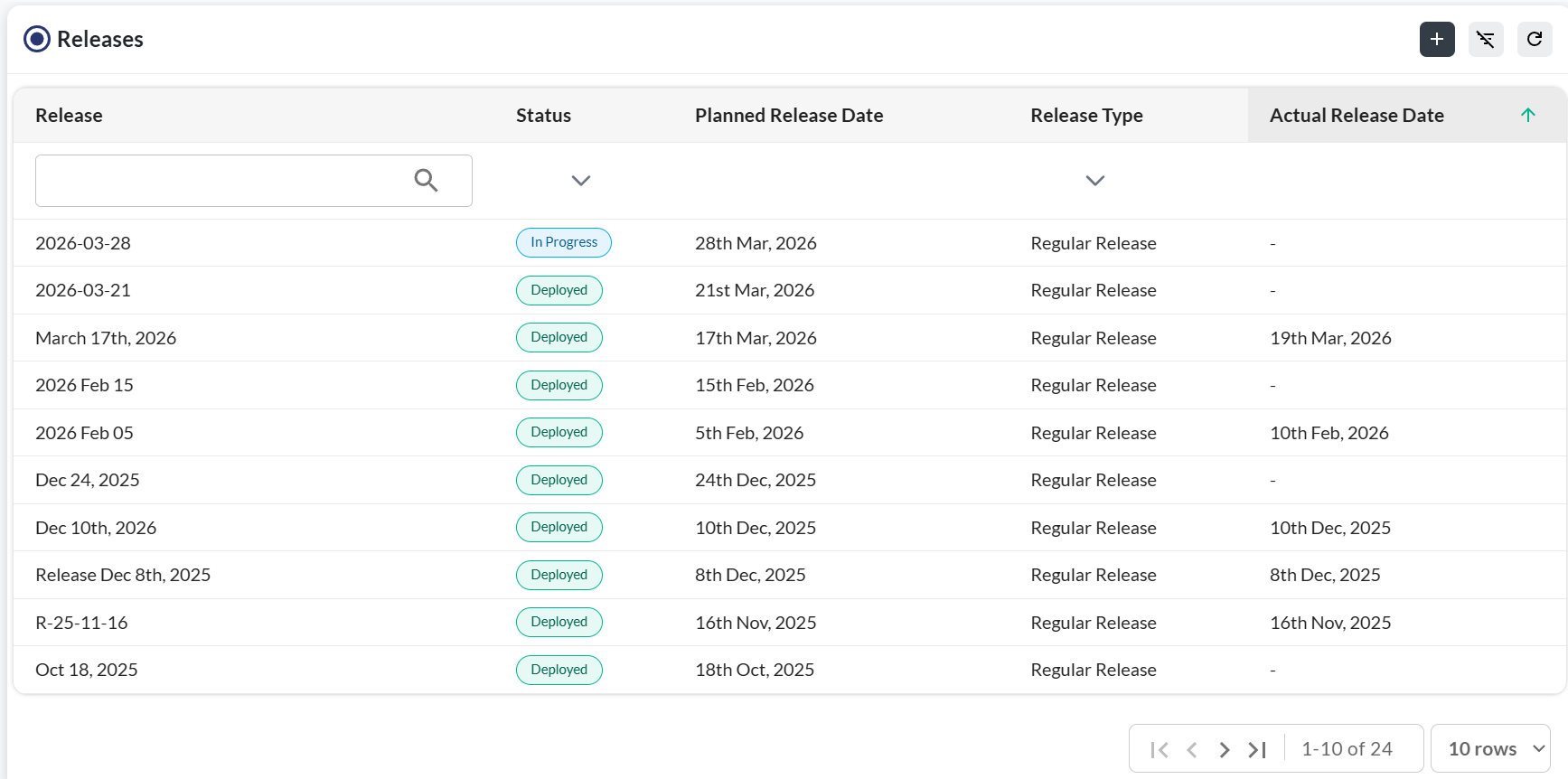Select the 2026 Feb 15 release row

(x=789, y=385)
